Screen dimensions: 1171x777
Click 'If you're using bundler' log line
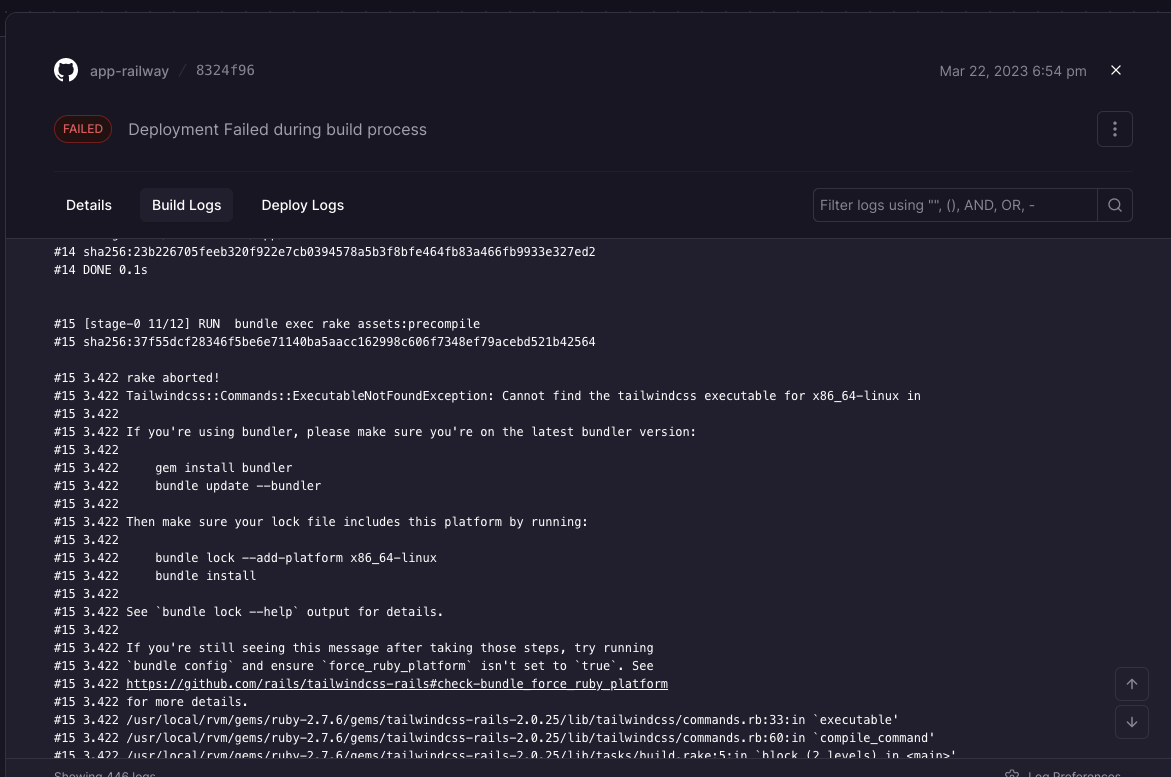point(375,432)
